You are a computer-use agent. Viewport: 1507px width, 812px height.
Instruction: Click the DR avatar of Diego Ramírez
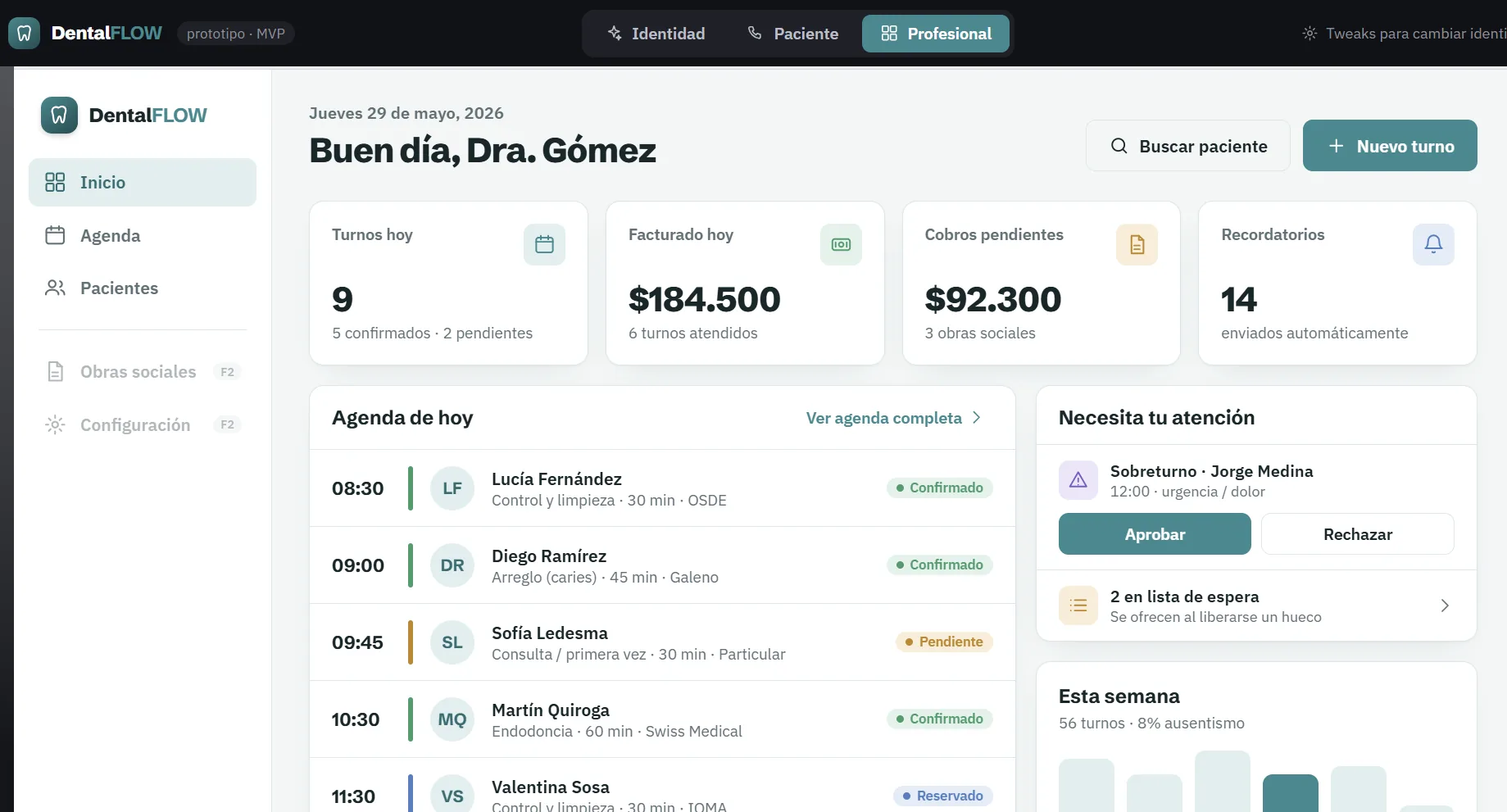pyautogui.click(x=452, y=565)
